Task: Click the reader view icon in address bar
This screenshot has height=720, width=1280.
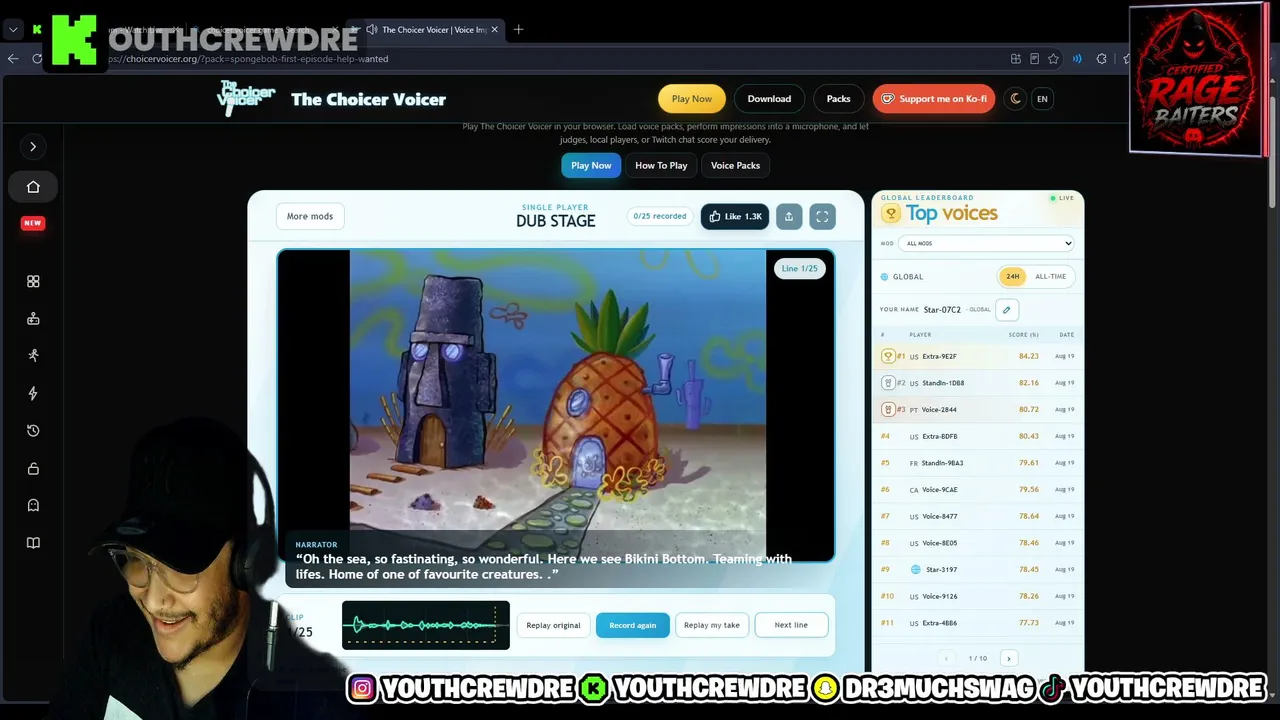Action: click(1034, 59)
